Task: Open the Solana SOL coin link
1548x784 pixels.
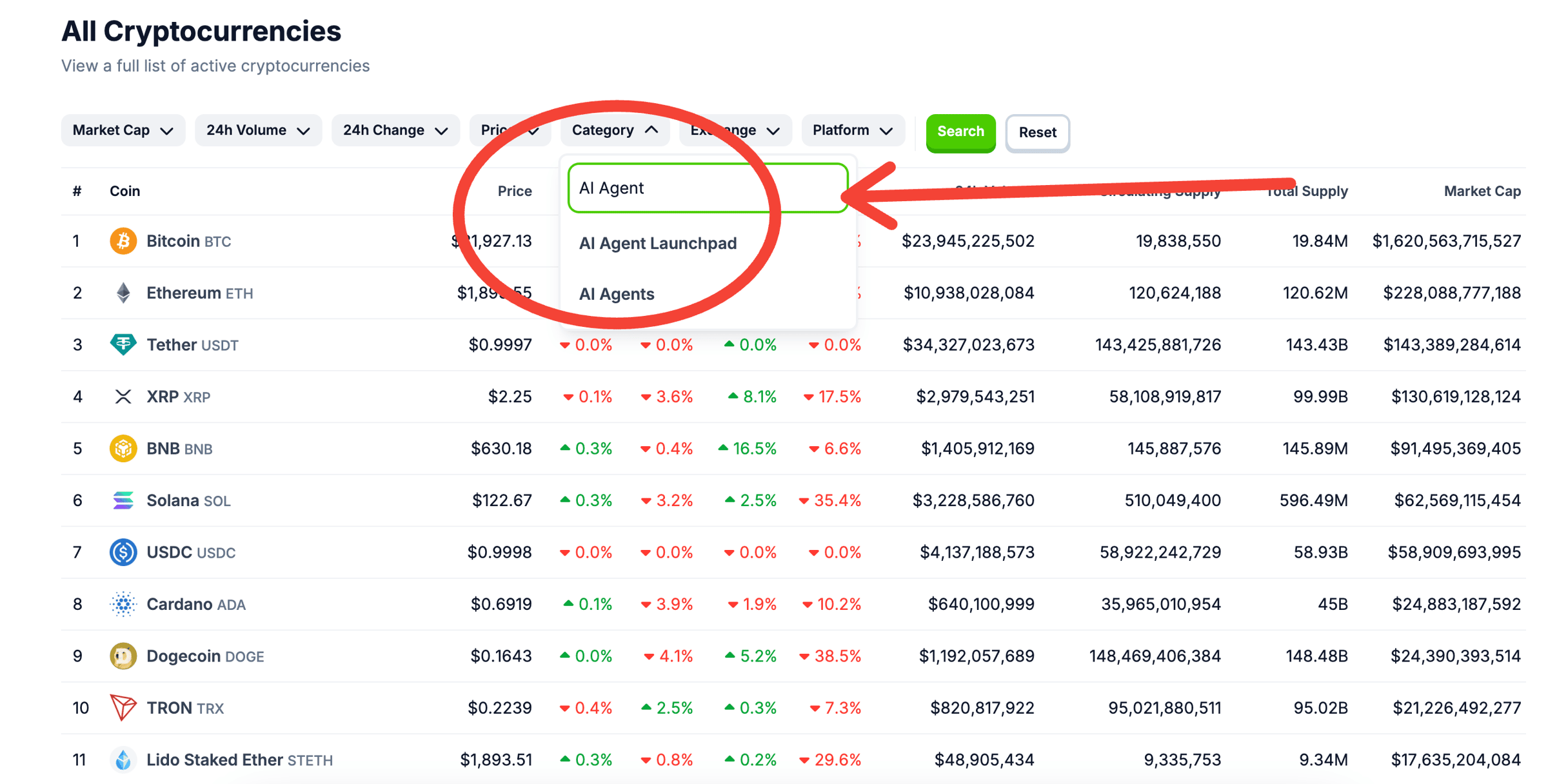Action: click(188, 500)
